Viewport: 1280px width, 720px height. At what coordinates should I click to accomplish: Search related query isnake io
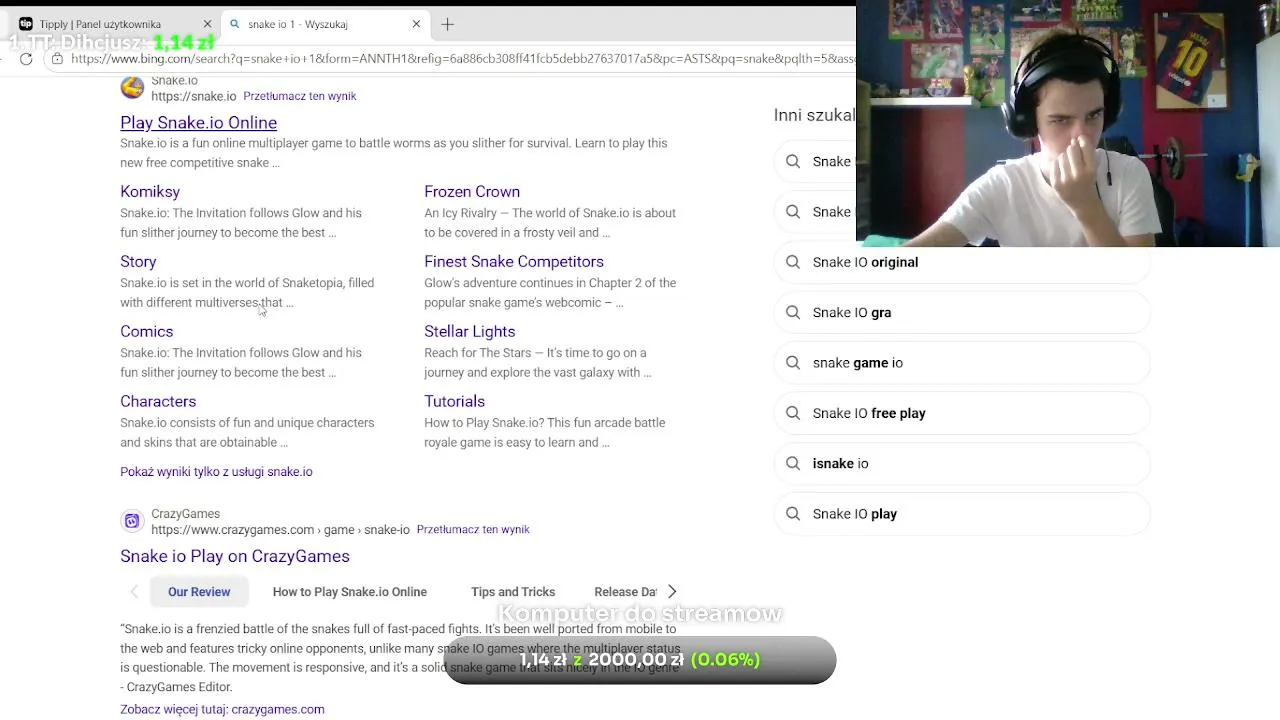(x=961, y=463)
